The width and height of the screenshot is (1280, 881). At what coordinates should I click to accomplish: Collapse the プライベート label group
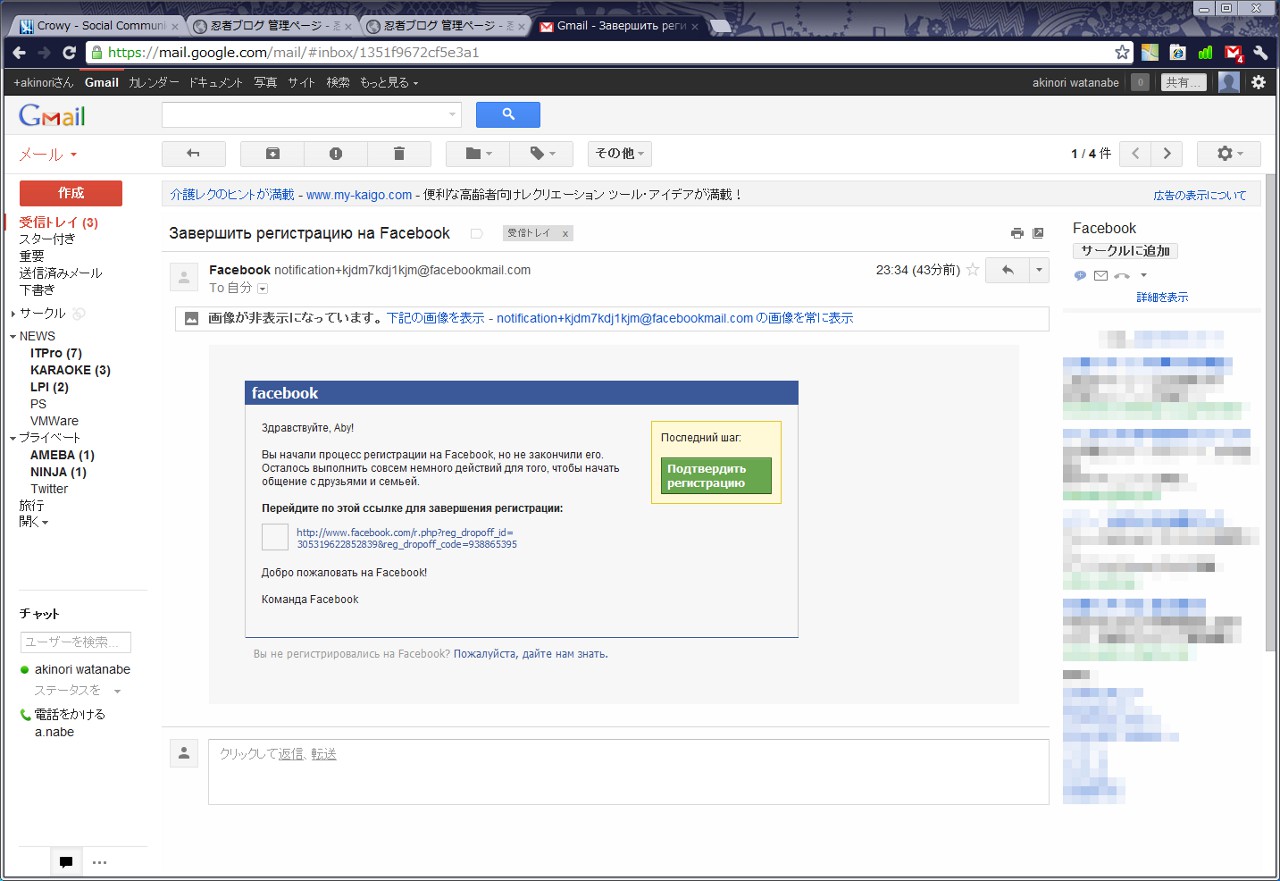pos(12,438)
